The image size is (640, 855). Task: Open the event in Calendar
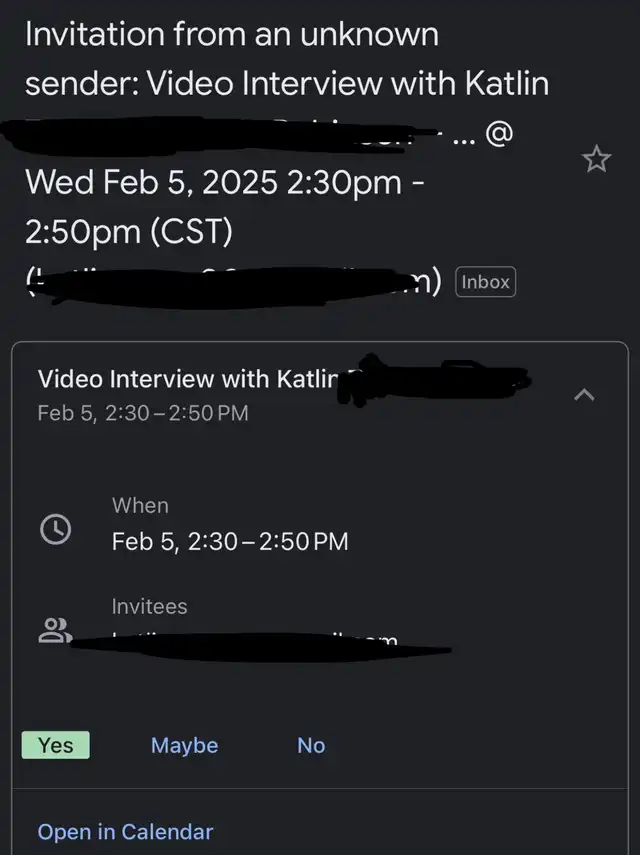tap(125, 832)
